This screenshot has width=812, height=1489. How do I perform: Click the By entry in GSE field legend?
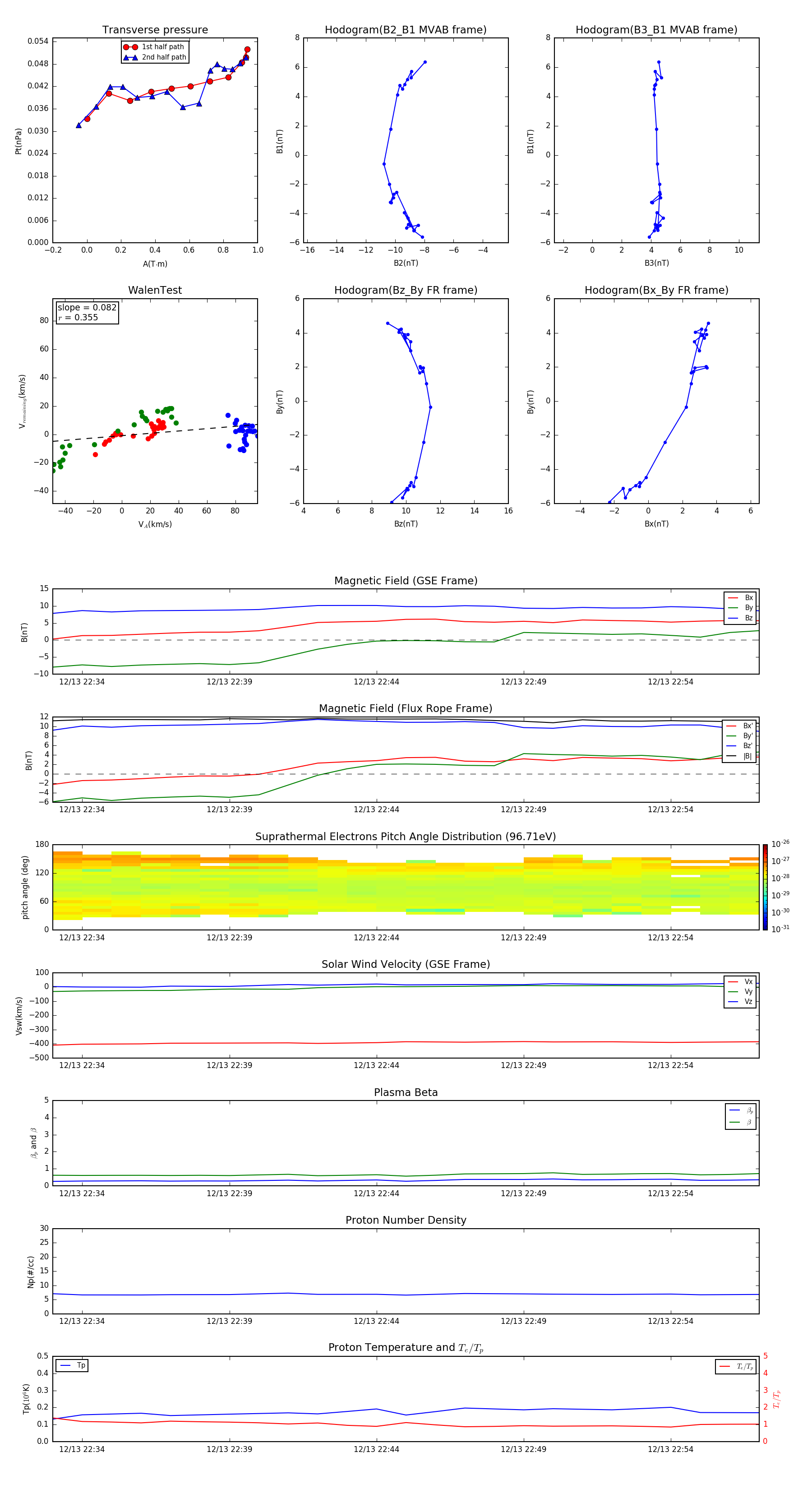[x=740, y=608]
